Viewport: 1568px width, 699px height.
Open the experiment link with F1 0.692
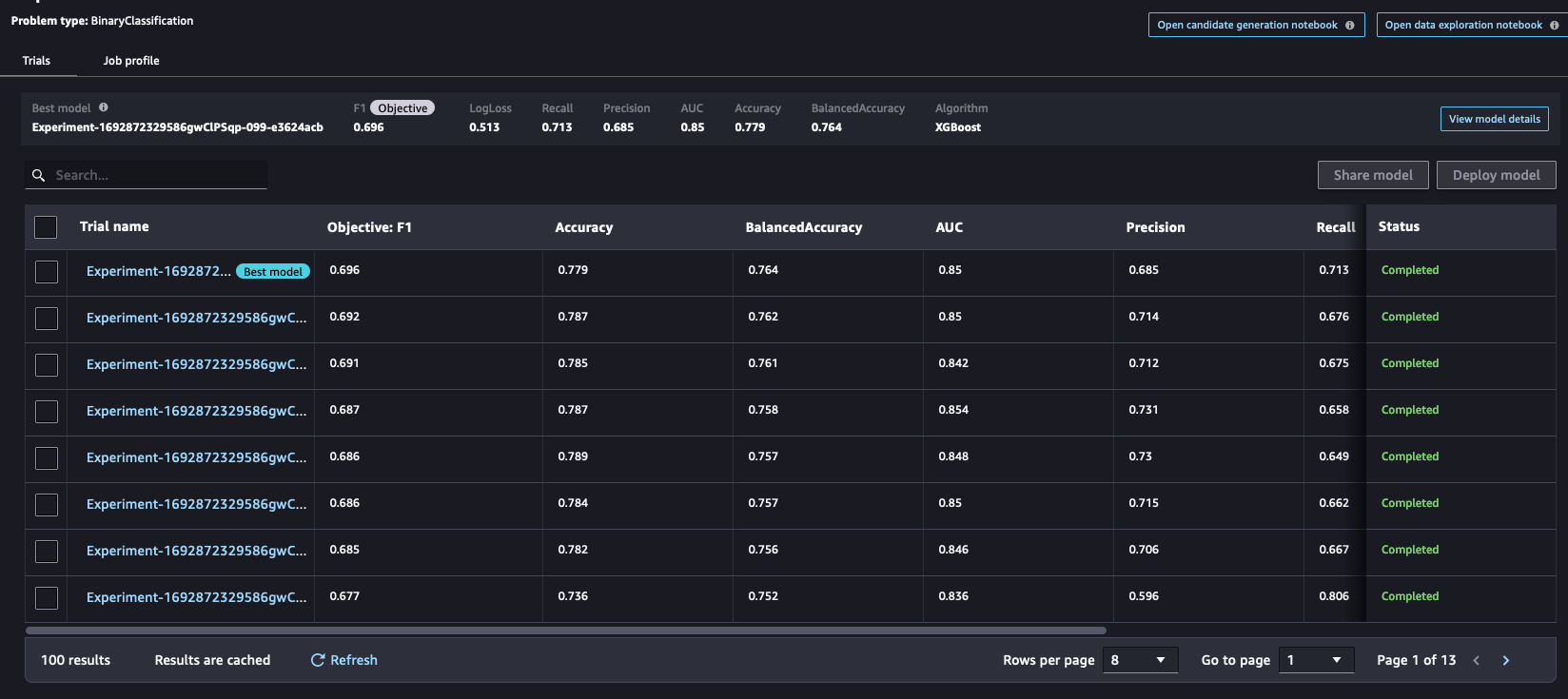[196, 318]
